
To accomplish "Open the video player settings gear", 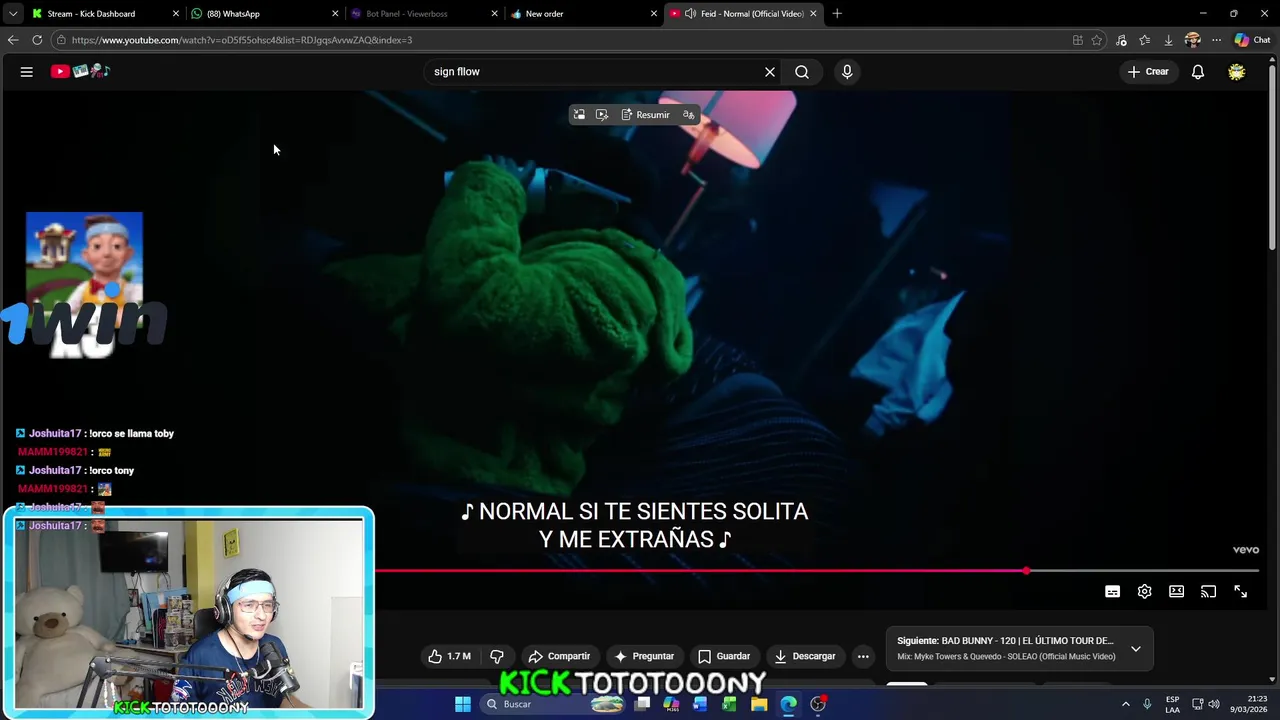I will (1144, 592).
